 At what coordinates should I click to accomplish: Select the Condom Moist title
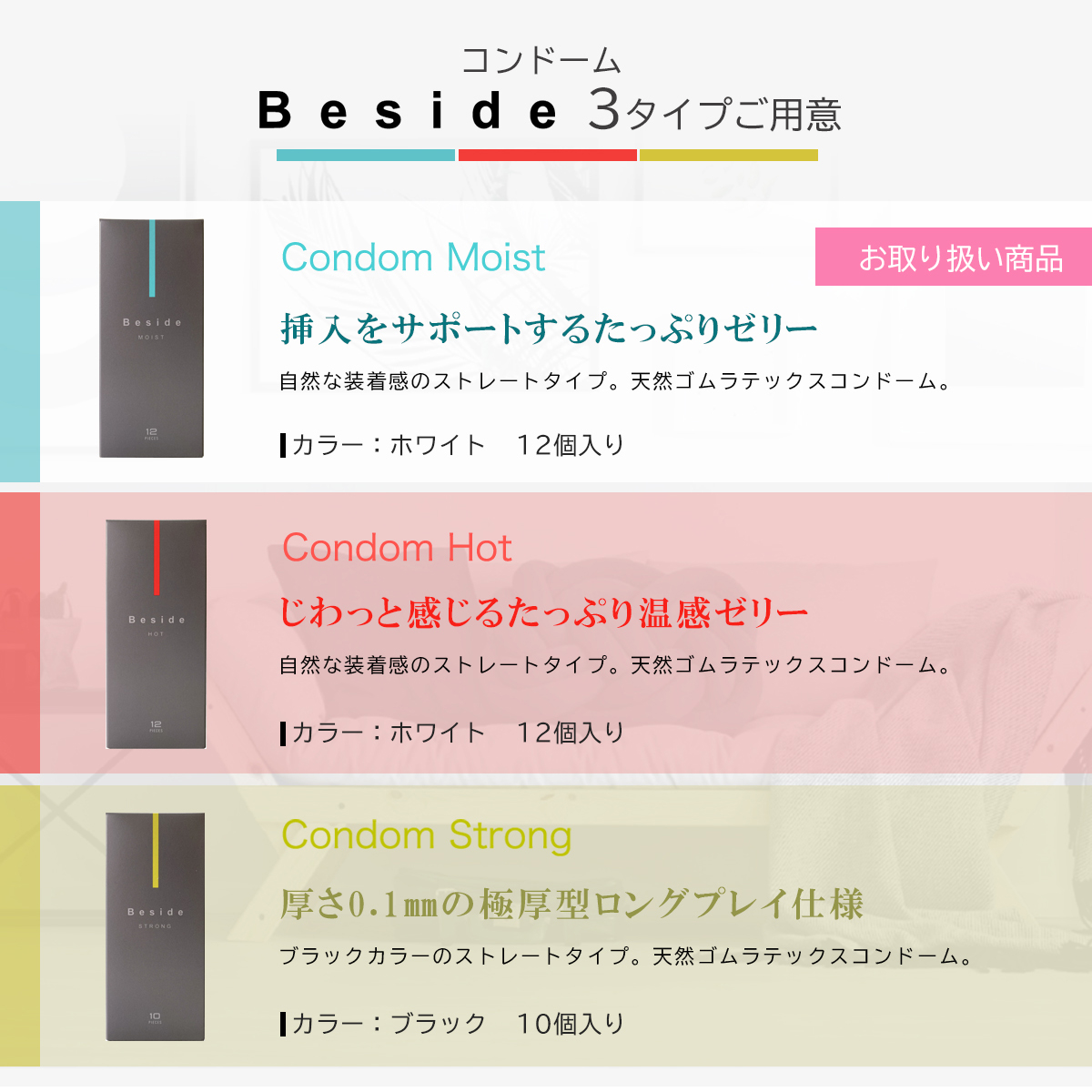pos(413,258)
